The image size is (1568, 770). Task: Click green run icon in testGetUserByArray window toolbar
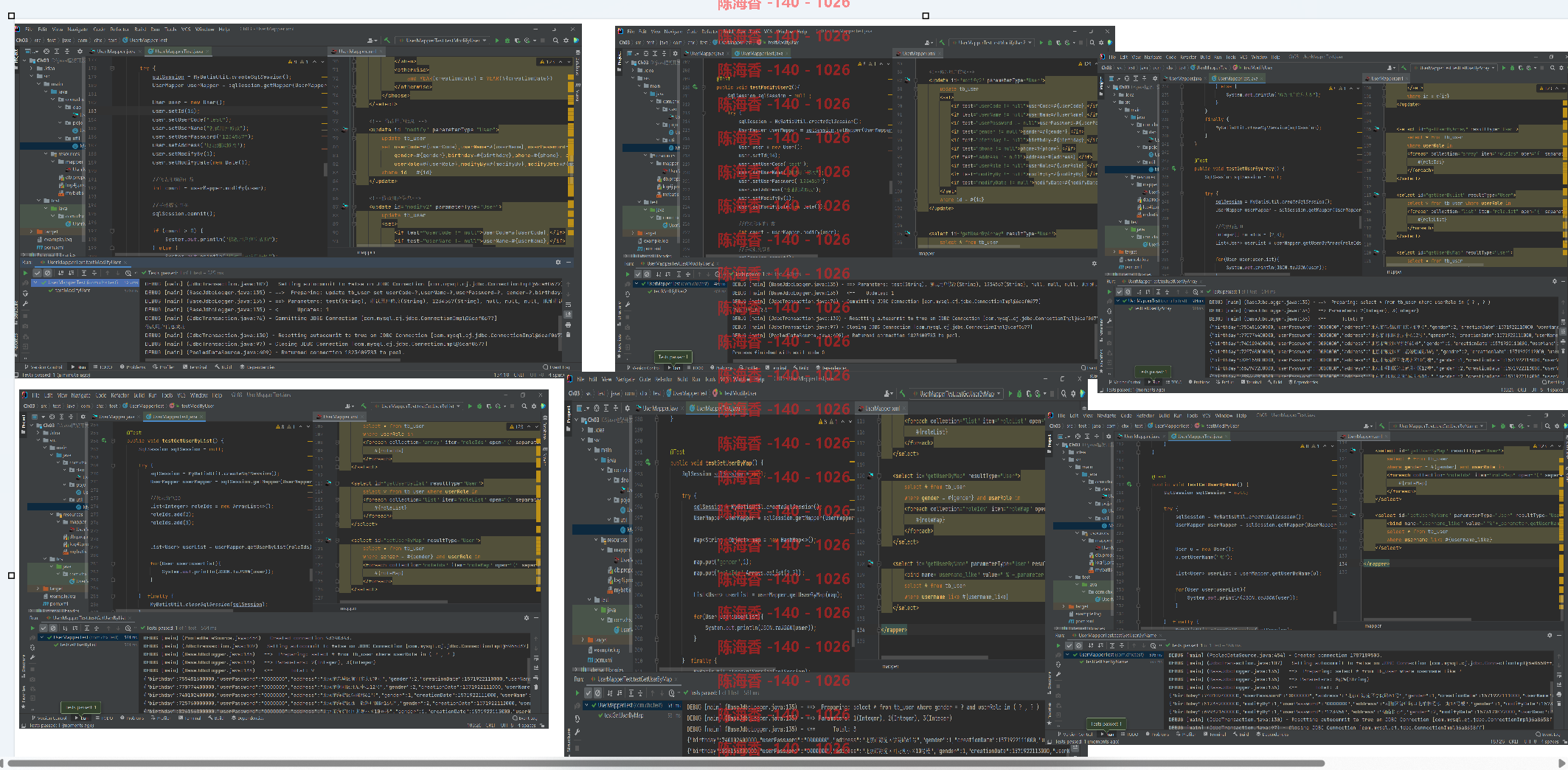pyautogui.click(x=1504, y=68)
